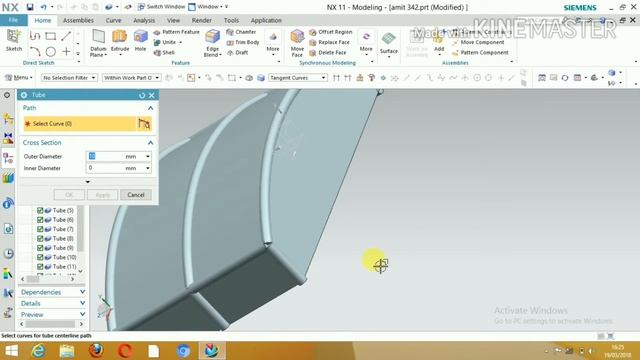Open Internet Explorer from the taskbar

(38, 351)
